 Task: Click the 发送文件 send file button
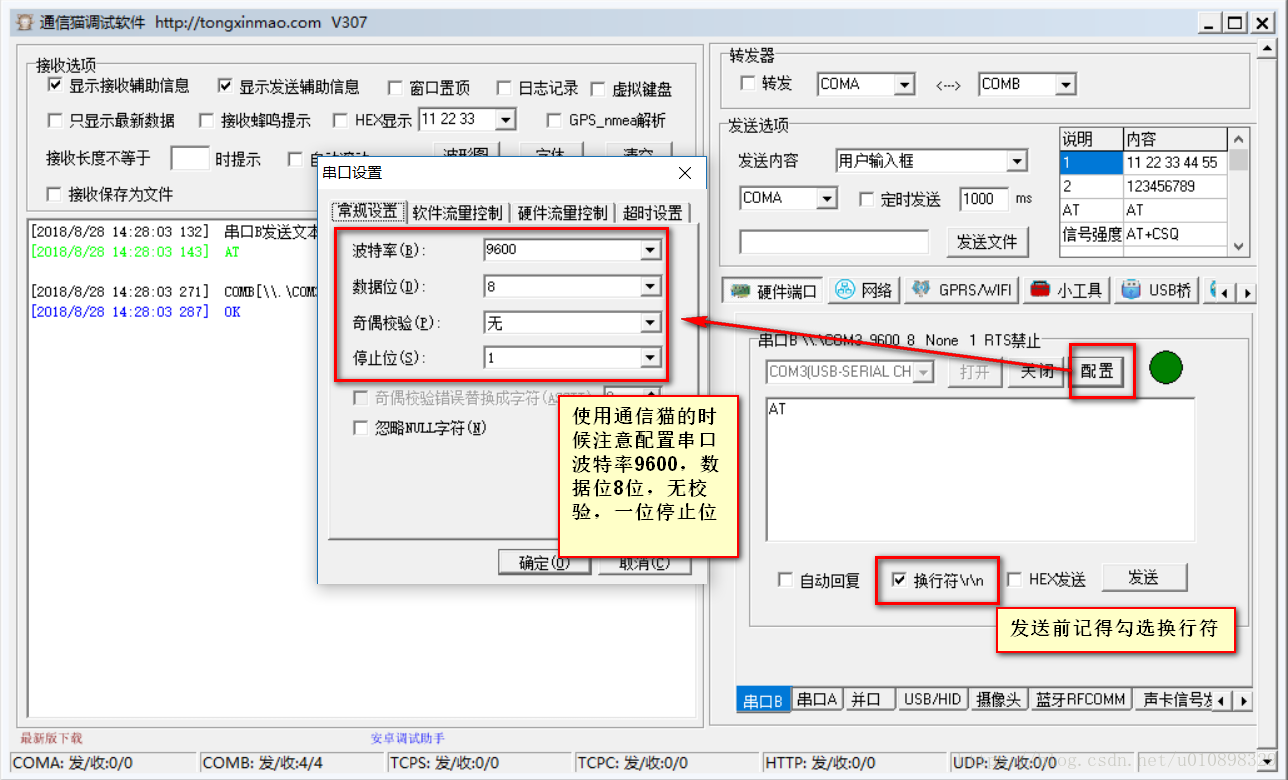click(987, 241)
